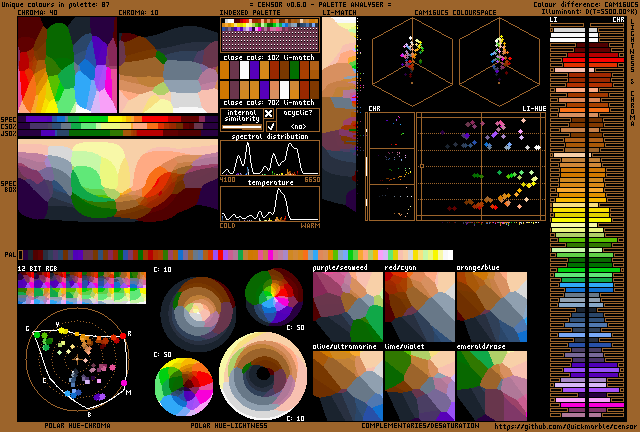This screenshot has height=432, width=640.
Task: Open the purple/seaweed complementary swatch
Action: (x=347, y=307)
